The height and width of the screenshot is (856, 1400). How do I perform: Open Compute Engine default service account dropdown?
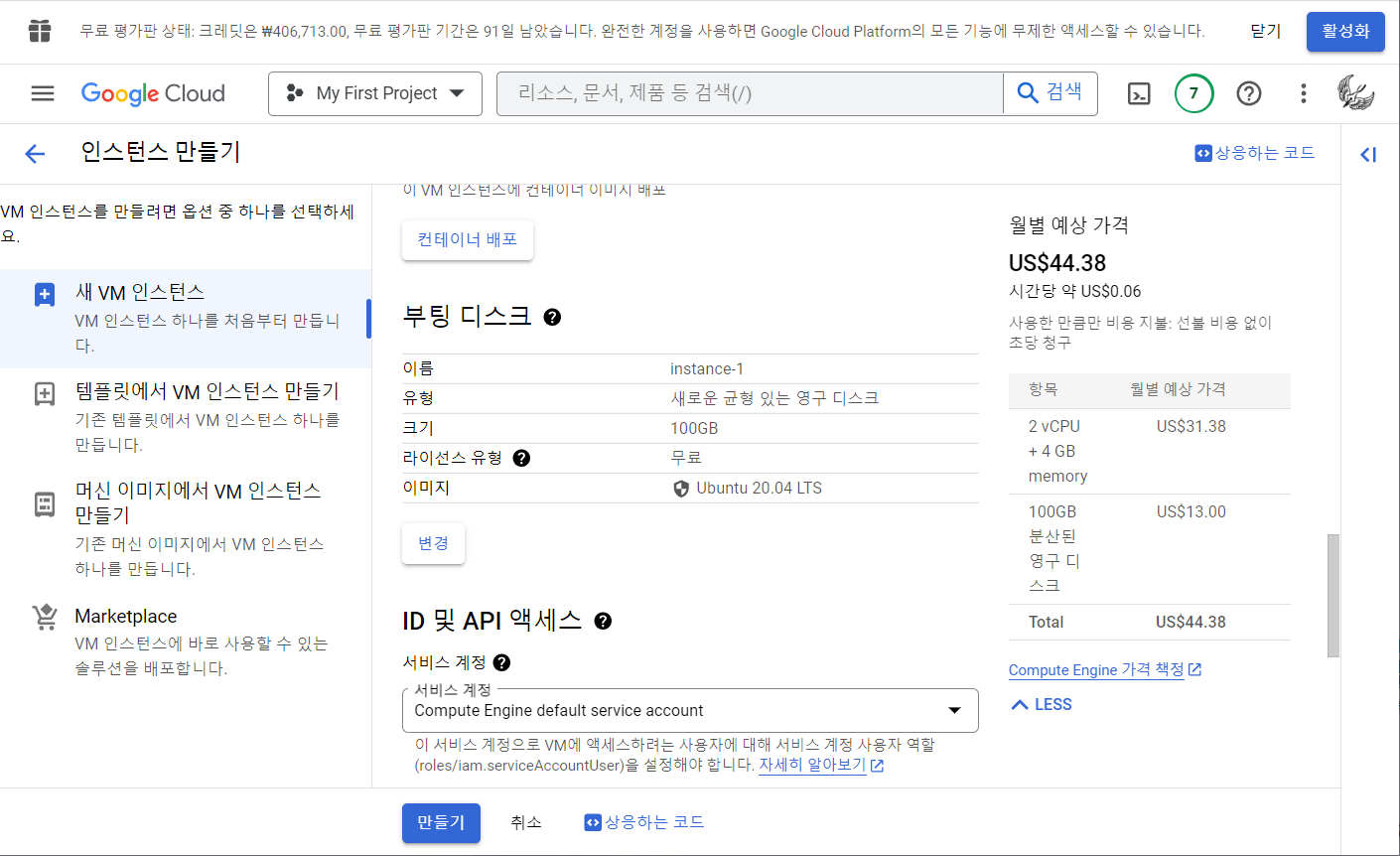pyautogui.click(x=690, y=711)
